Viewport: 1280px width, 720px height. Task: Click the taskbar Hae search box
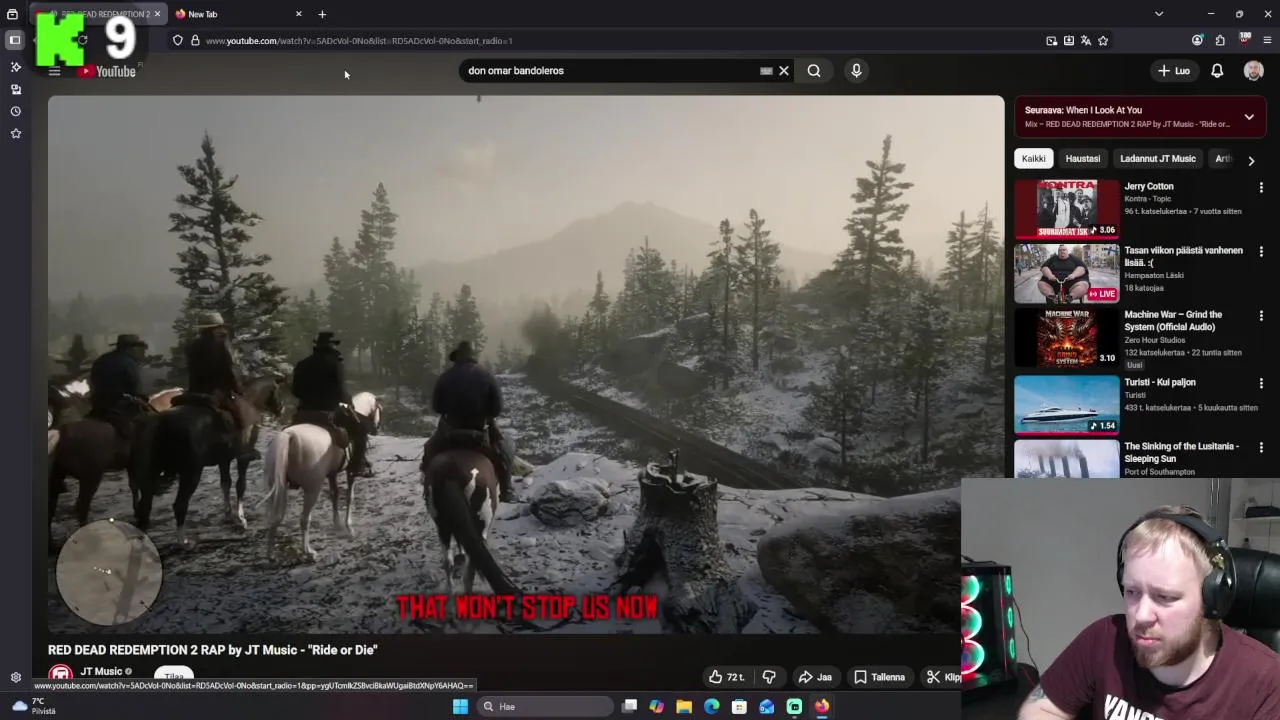pos(544,706)
